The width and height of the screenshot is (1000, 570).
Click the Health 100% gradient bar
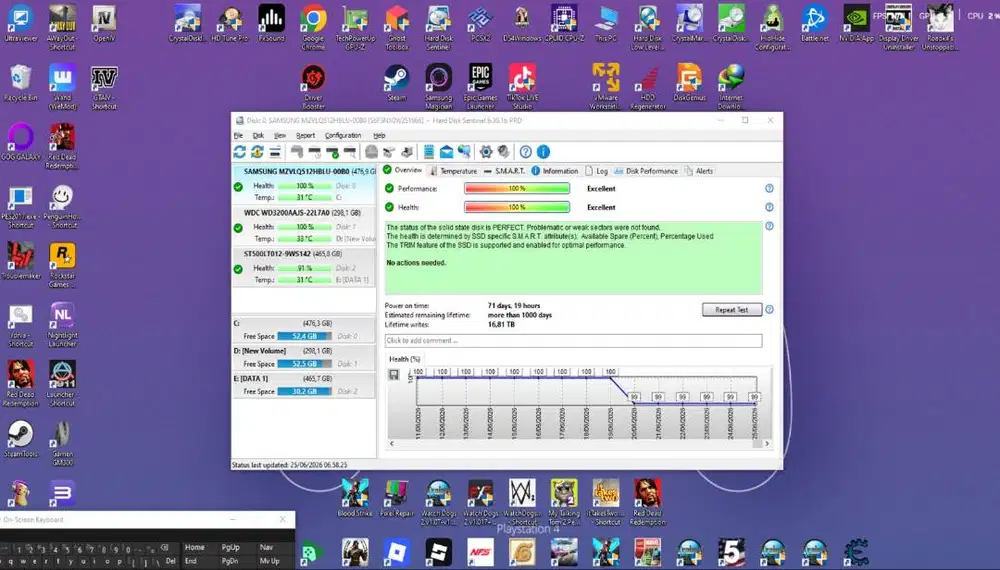pos(517,207)
